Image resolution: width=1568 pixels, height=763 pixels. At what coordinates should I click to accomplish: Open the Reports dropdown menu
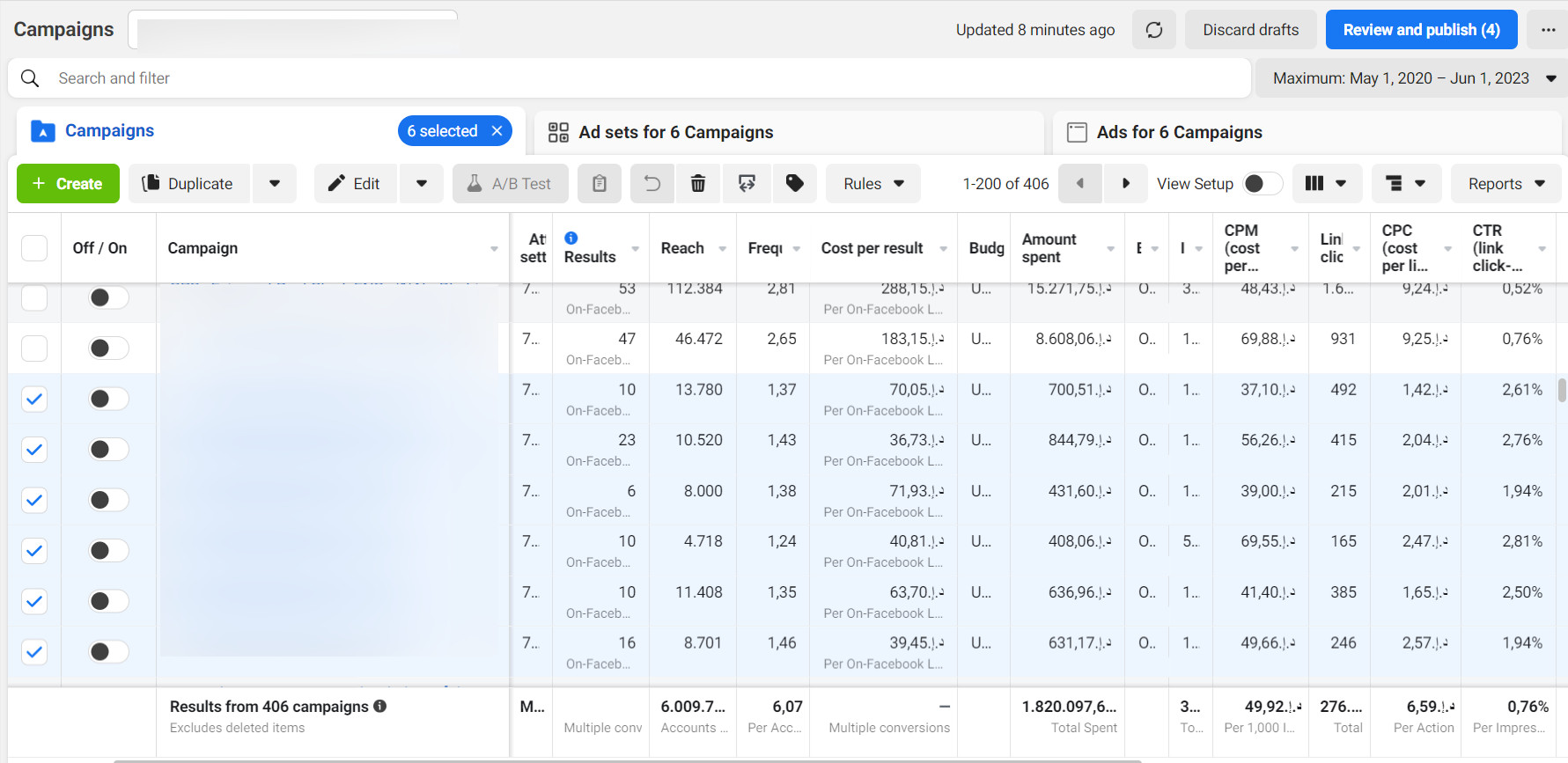(x=1505, y=183)
